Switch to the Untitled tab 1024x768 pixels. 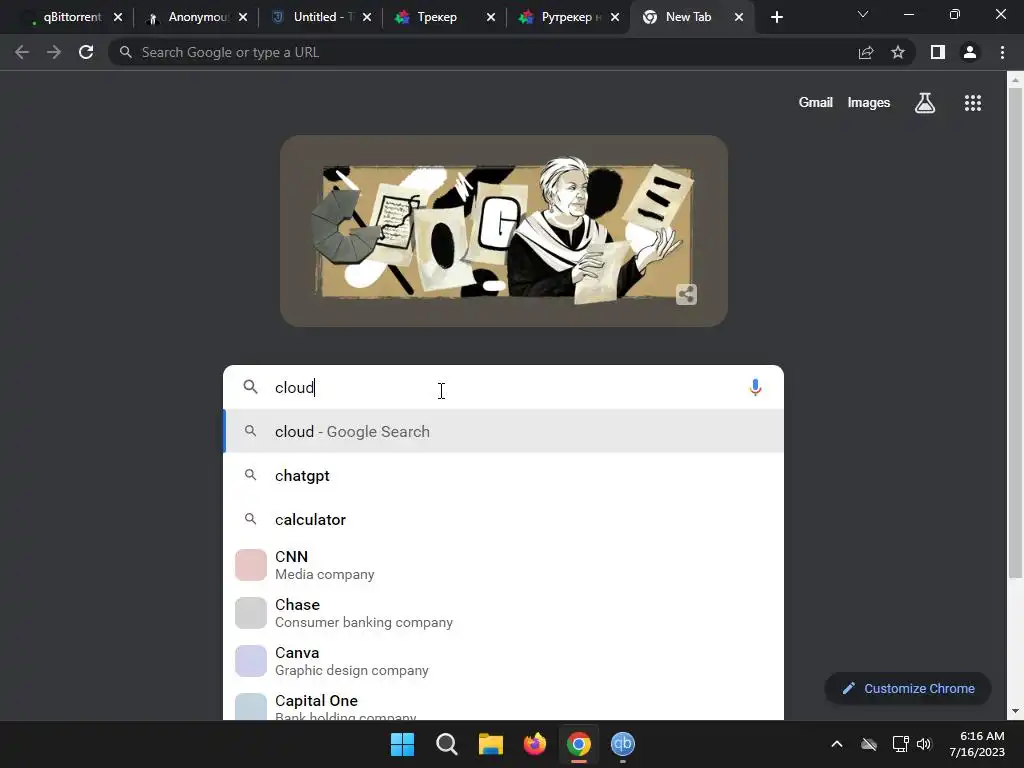pyautogui.click(x=318, y=17)
